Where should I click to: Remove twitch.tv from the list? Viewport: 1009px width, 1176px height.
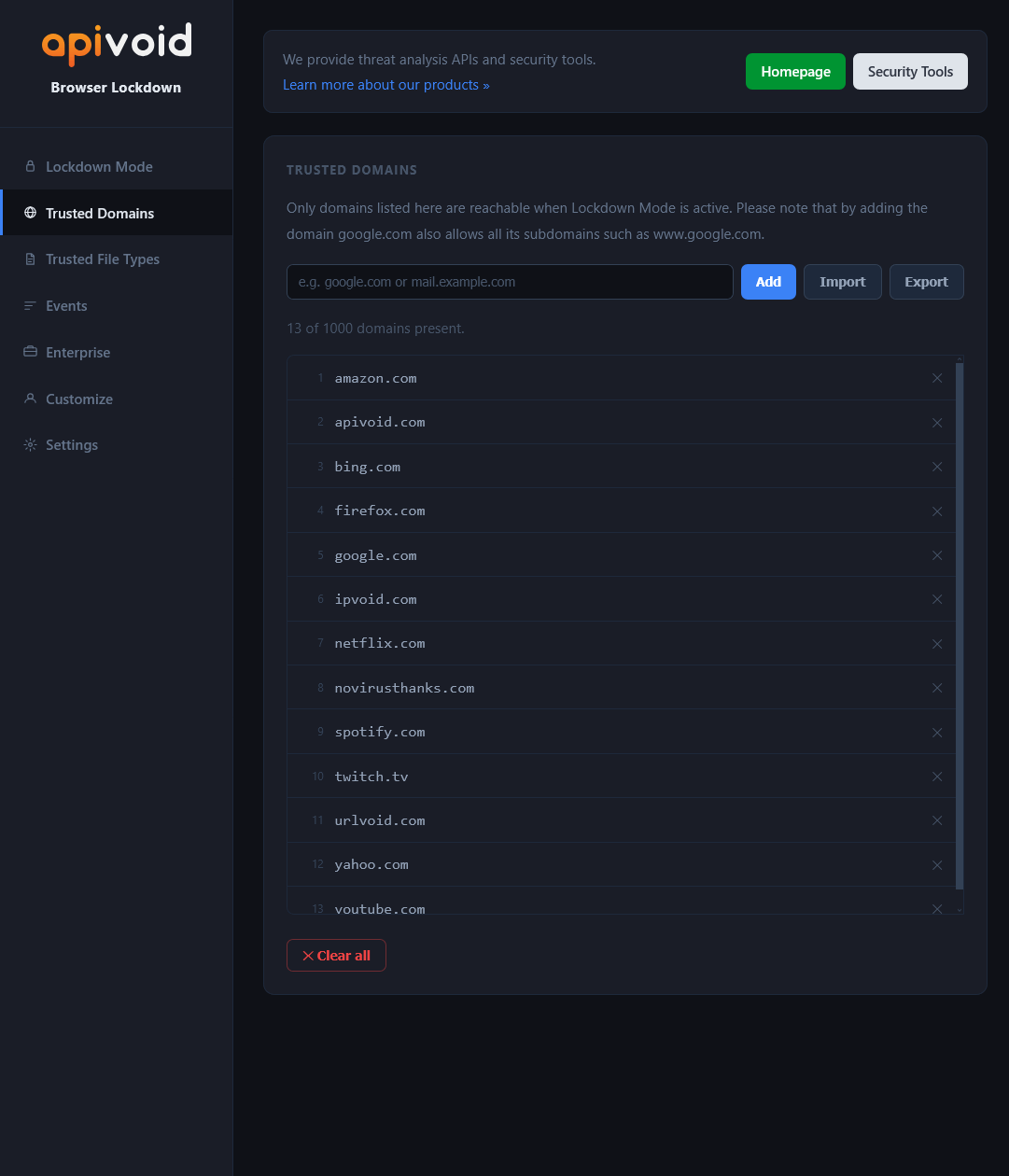[937, 776]
